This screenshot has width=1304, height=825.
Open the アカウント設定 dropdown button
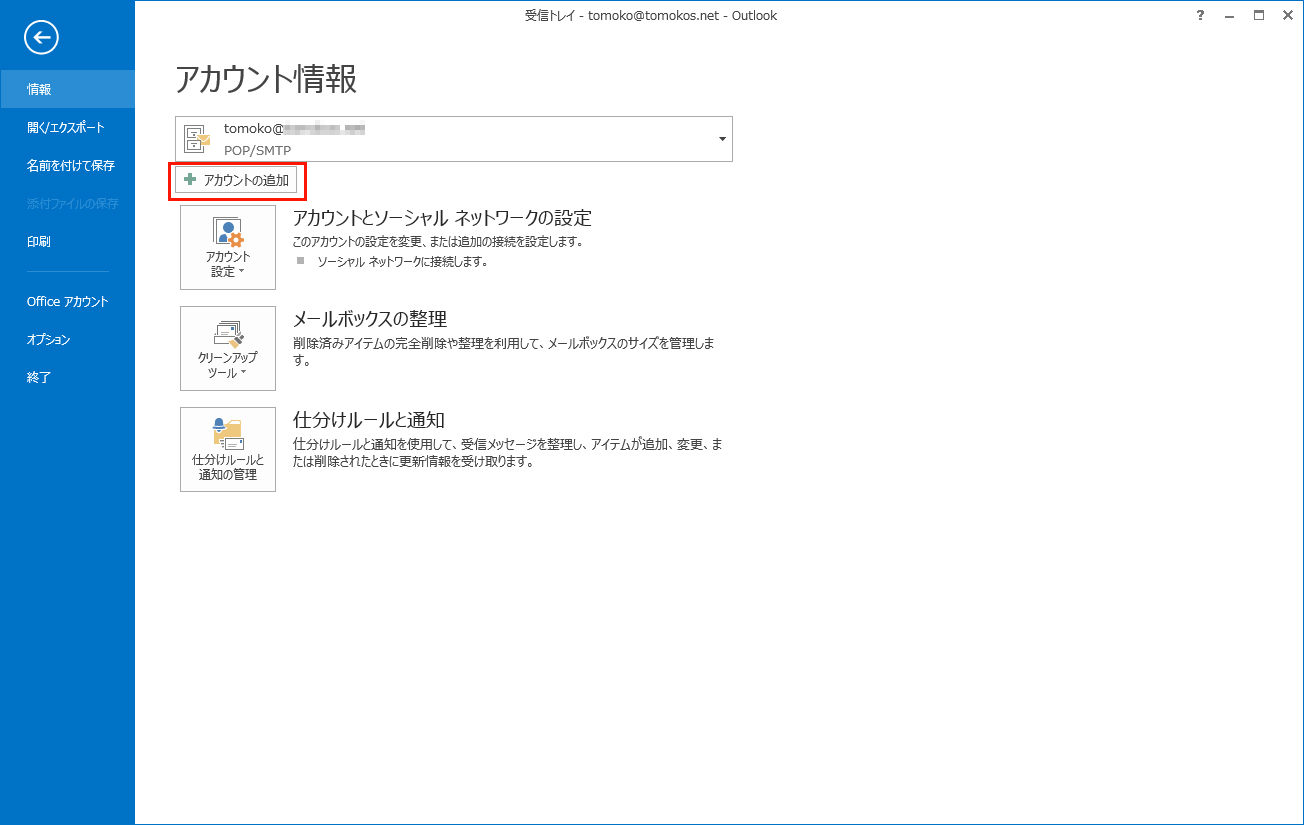(x=228, y=247)
